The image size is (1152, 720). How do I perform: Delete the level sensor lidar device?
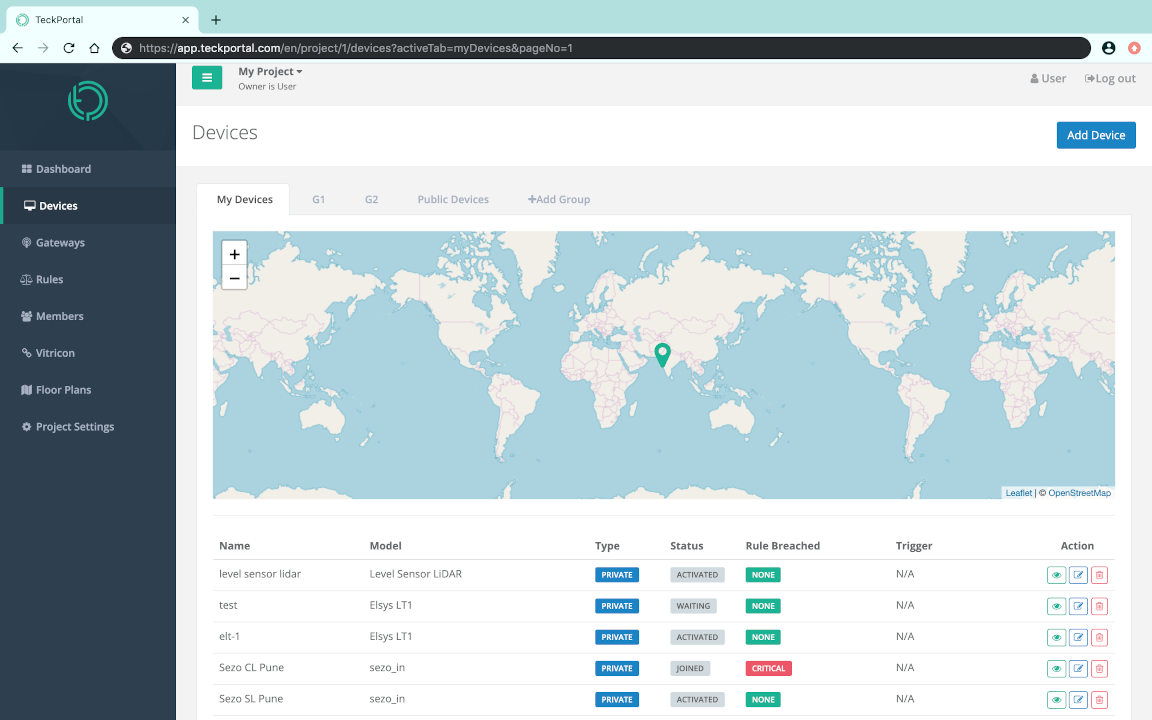pos(1099,575)
